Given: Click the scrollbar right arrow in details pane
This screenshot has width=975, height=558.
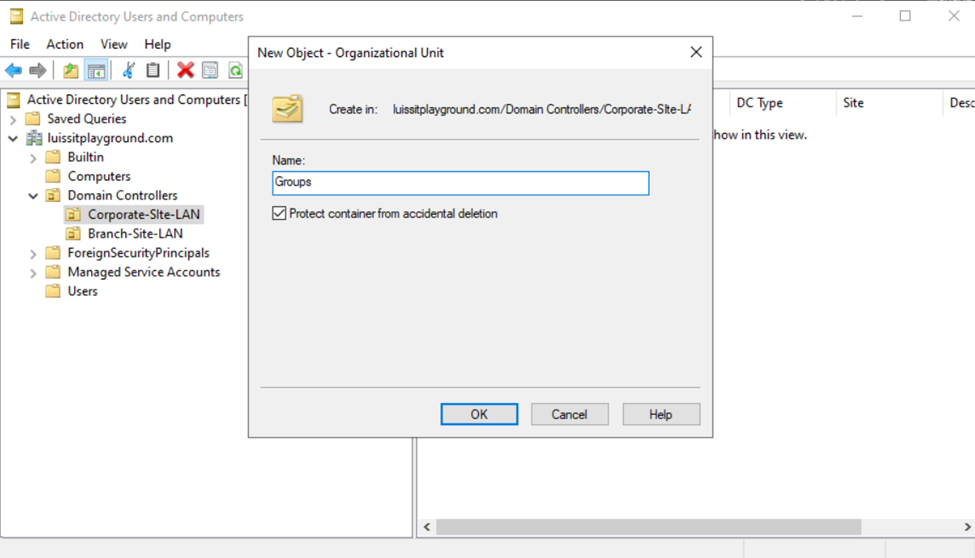Looking at the screenshot, I should 967,527.
